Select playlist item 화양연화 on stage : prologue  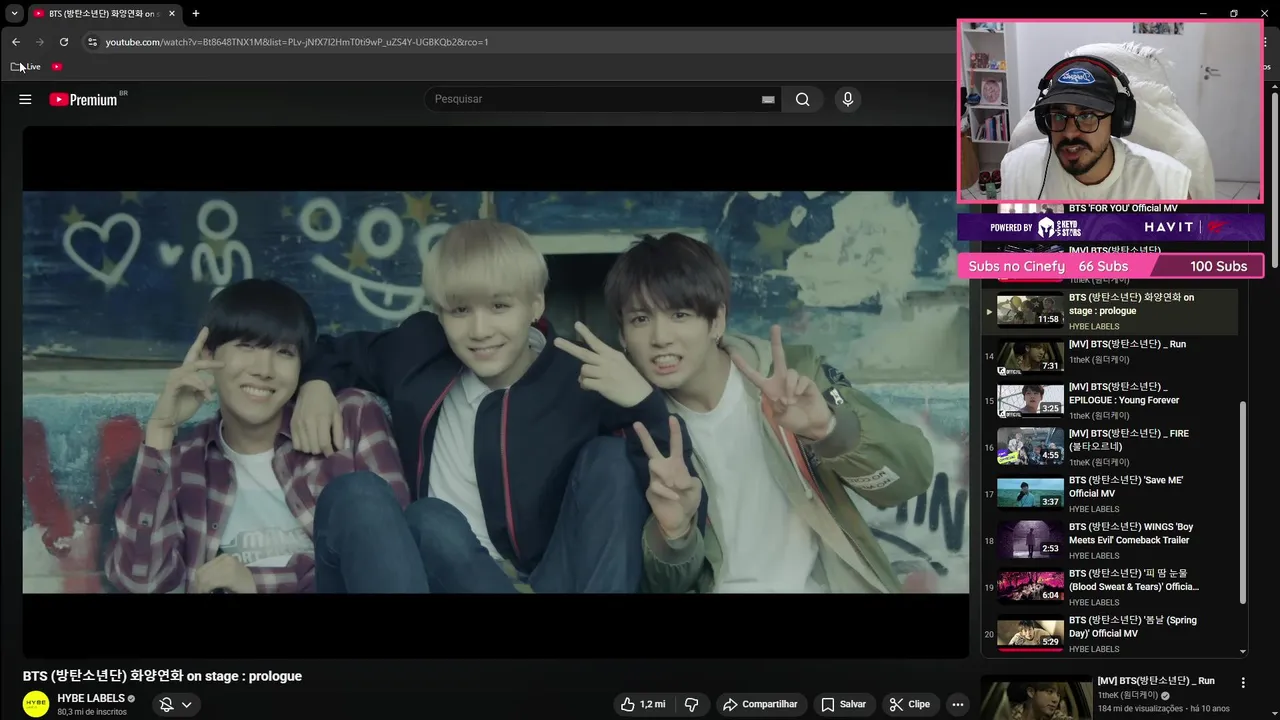(x=1110, y=311)
